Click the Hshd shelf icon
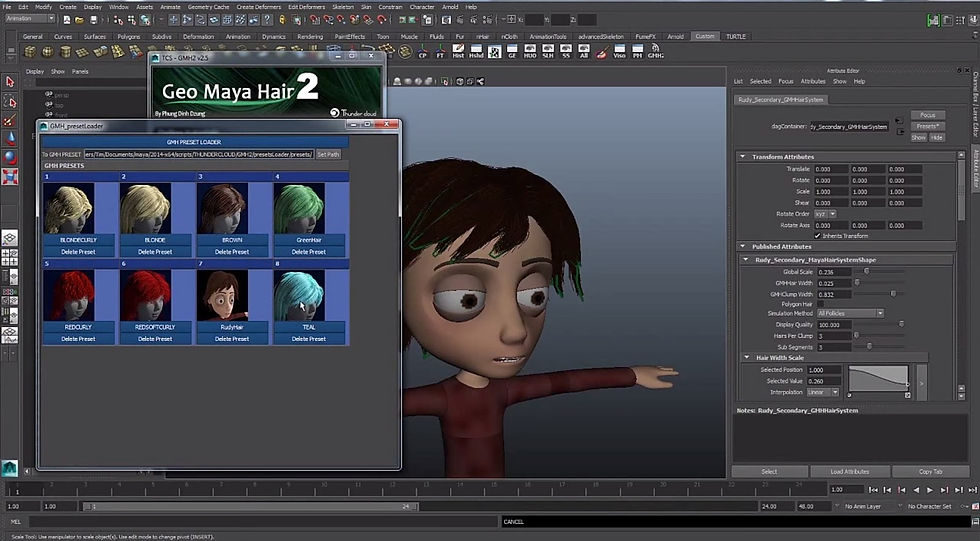Viewport: 980px width, 541px height. point(476,51)
